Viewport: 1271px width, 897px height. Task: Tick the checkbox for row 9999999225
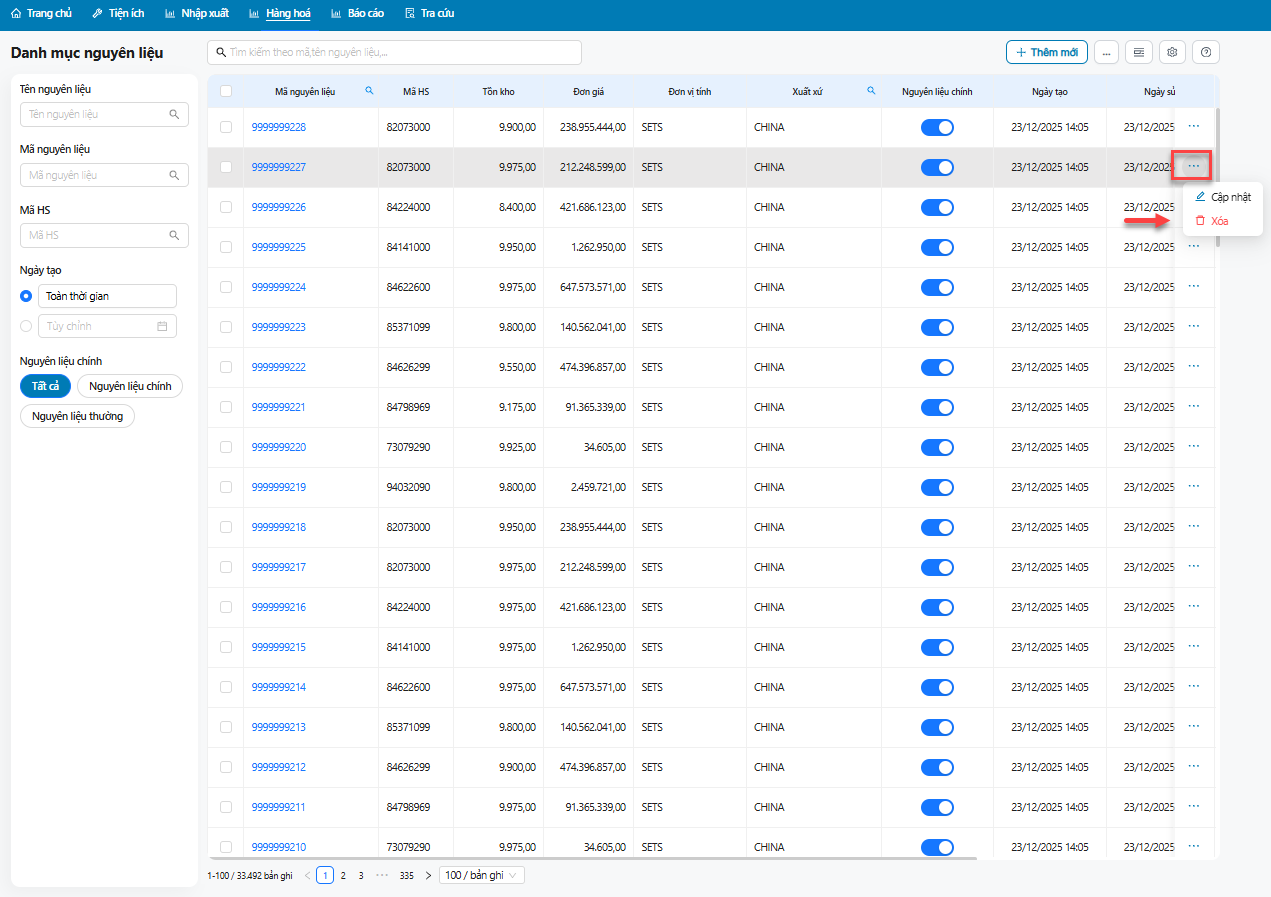coord(226,247)
